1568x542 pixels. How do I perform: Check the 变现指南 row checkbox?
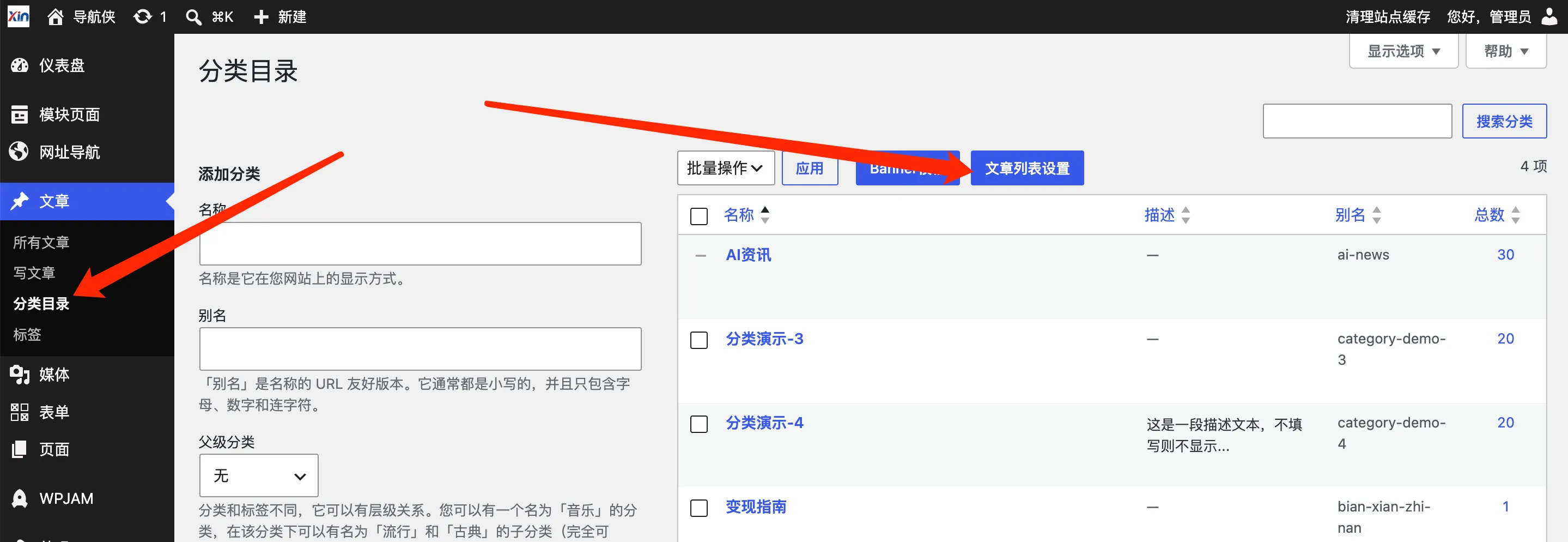[x=699, y=508]
